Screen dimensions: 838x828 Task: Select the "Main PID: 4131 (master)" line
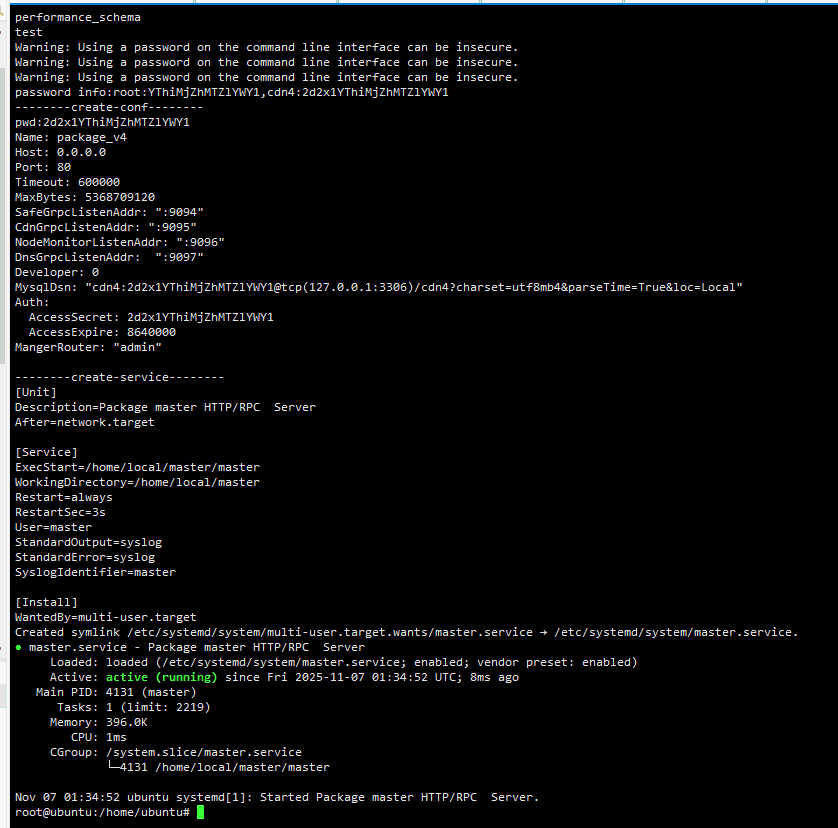click(x=116, y=692)
